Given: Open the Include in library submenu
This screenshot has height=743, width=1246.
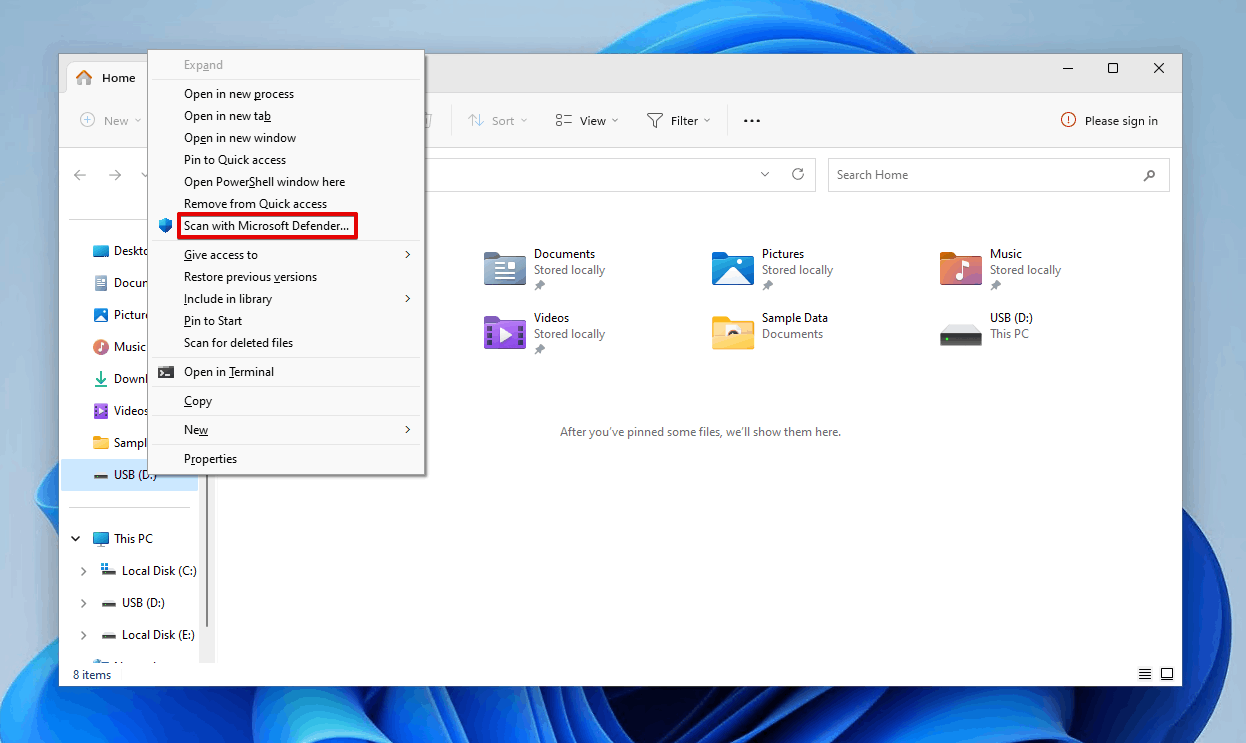Looking at the screenshot, I should click(x=286, y=299).
